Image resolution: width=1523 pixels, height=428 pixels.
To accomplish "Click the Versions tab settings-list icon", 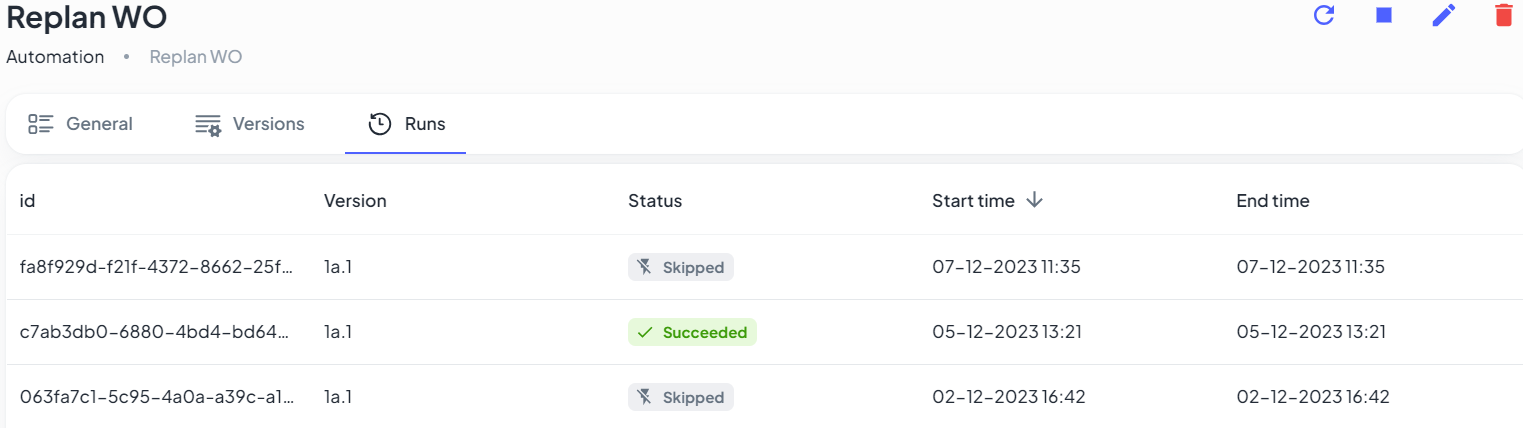I will (x=208, y=125).
